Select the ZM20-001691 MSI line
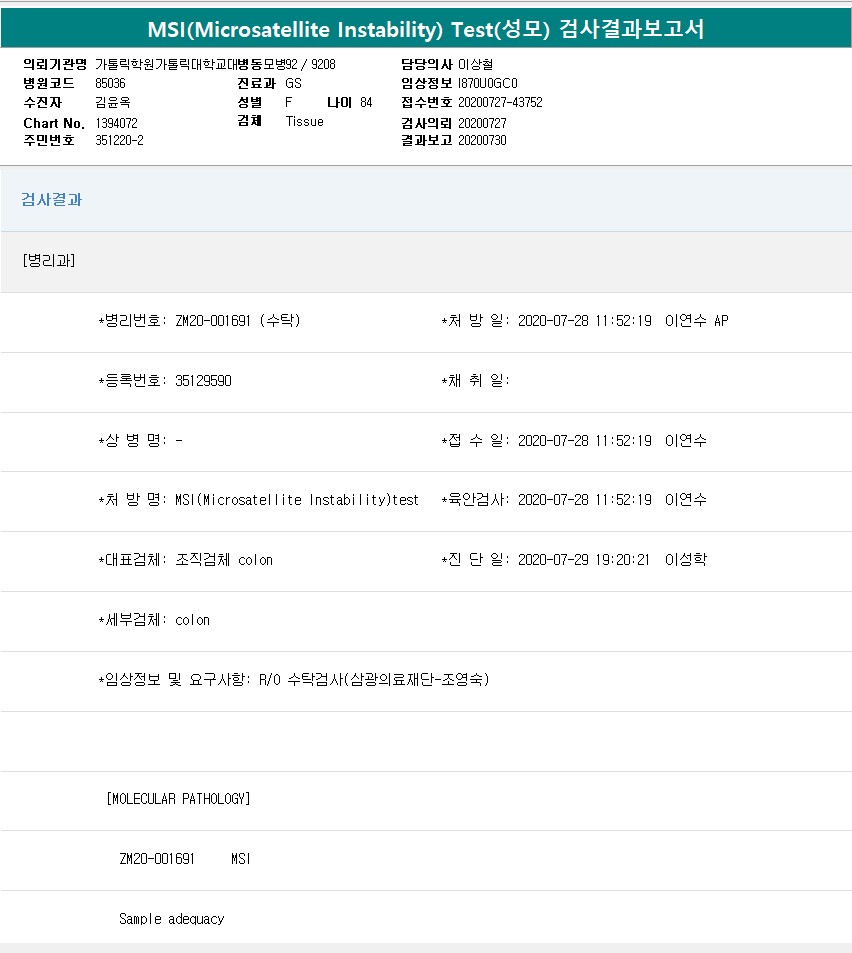This screenshot has height=953, width=852. 185,859
